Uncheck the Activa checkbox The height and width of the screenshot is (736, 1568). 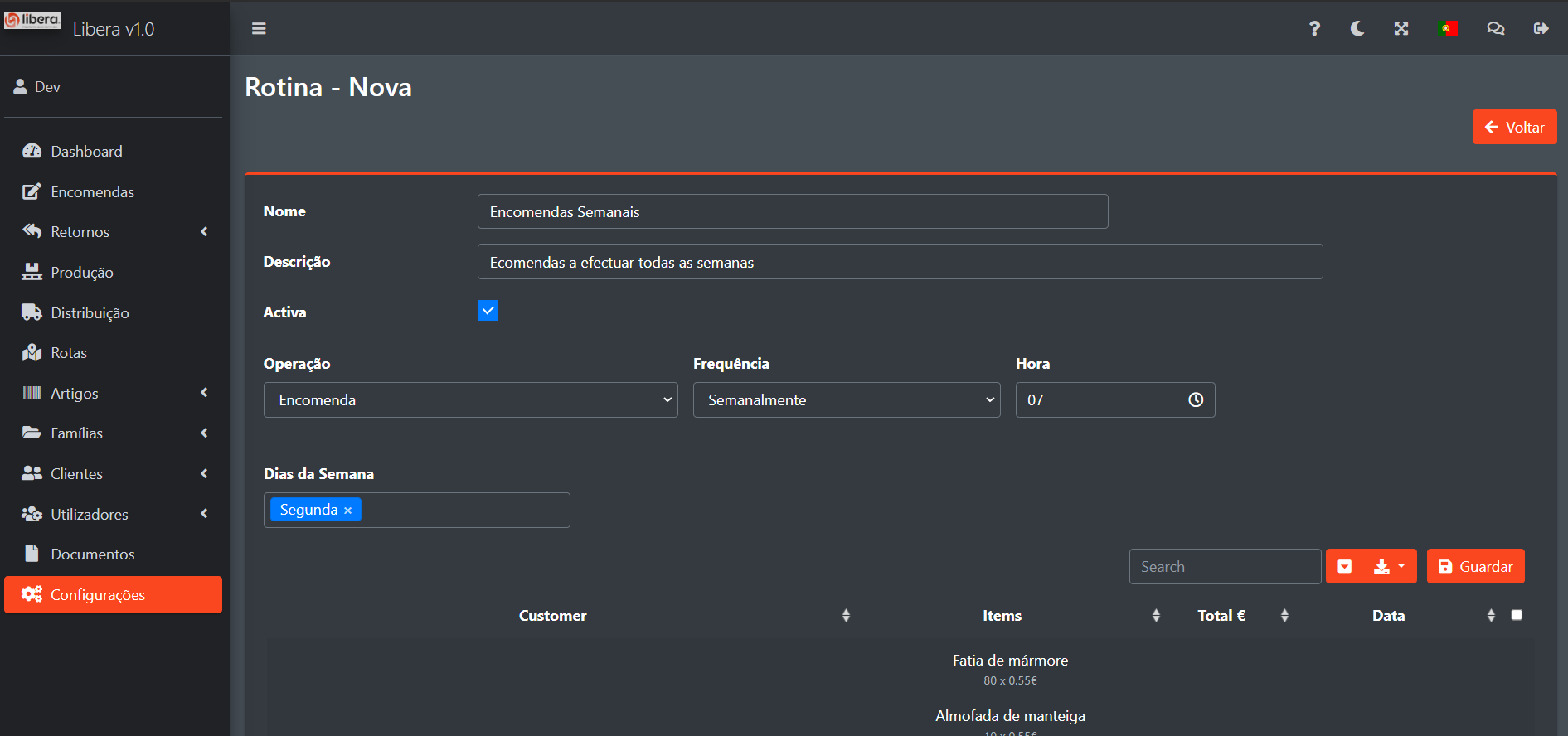[x=488, y=311]
